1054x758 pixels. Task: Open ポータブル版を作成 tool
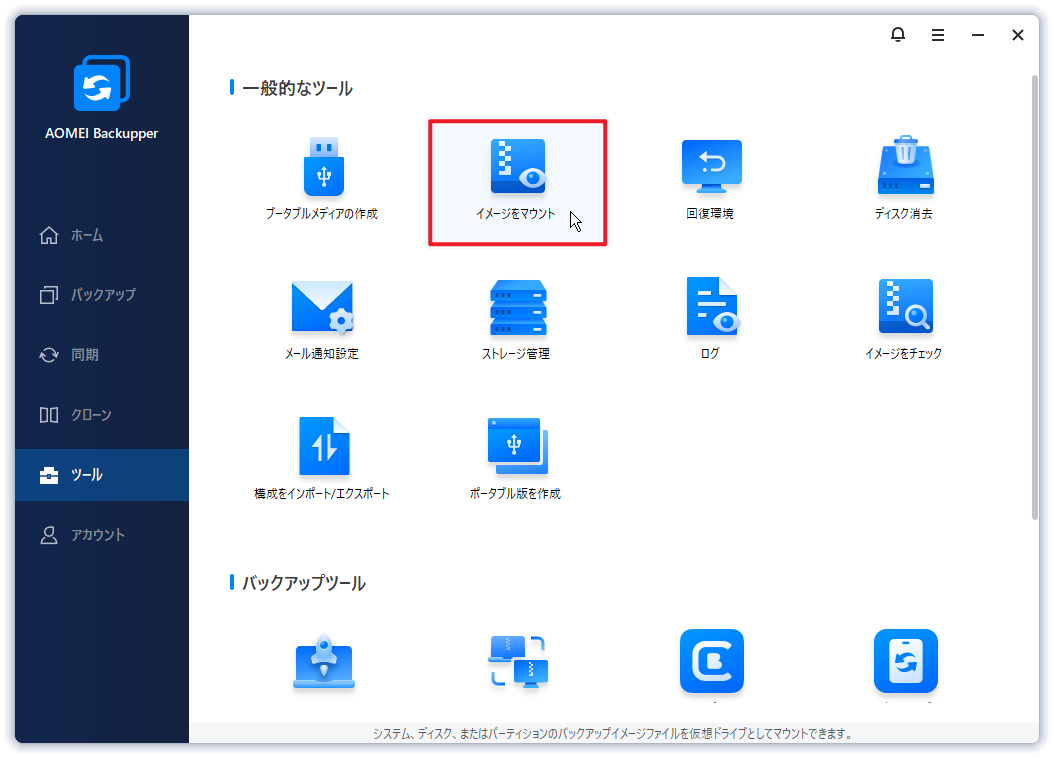[x=516, y=459]
